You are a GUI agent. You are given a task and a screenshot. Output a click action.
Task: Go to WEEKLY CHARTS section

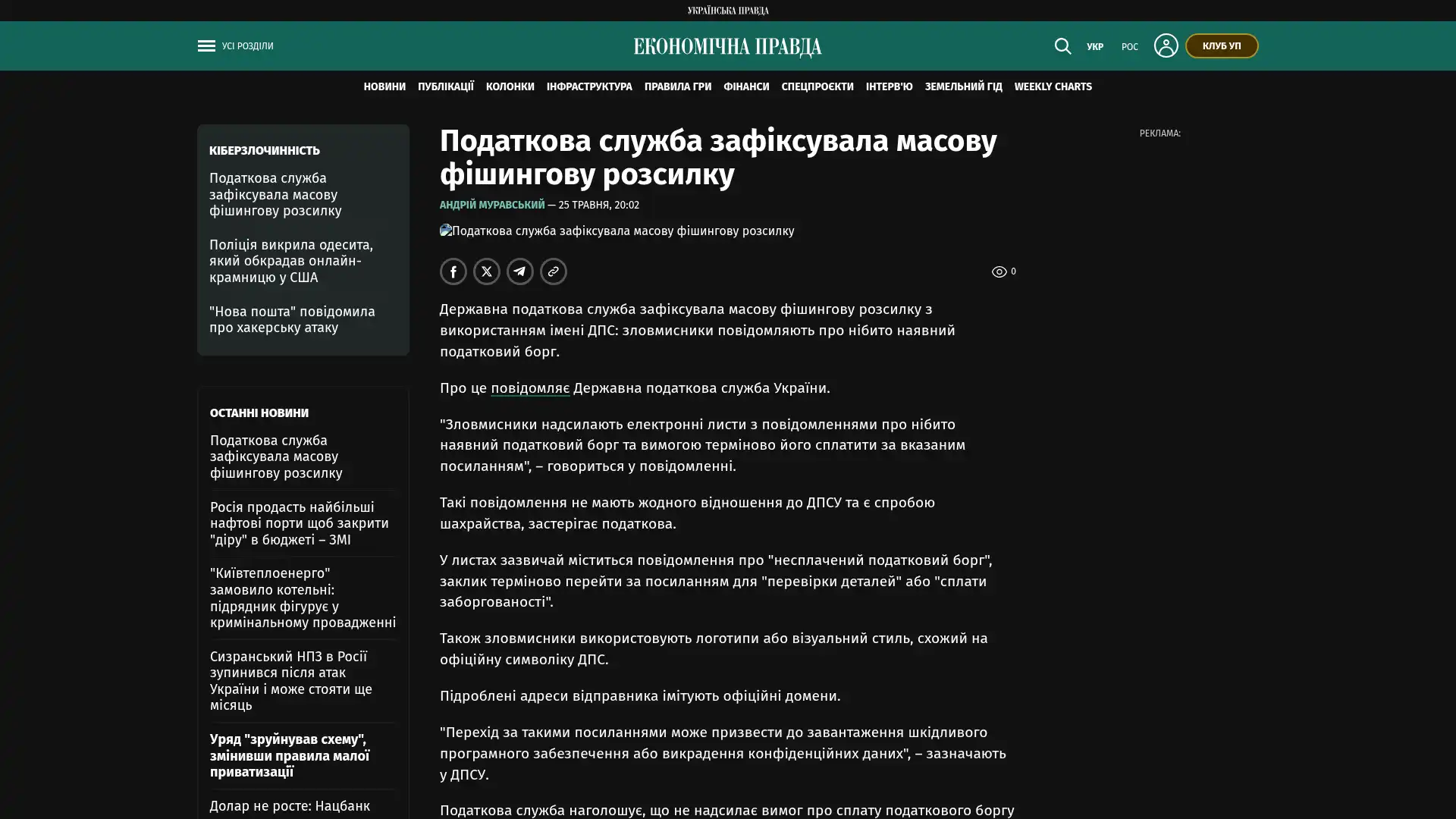1053,86
